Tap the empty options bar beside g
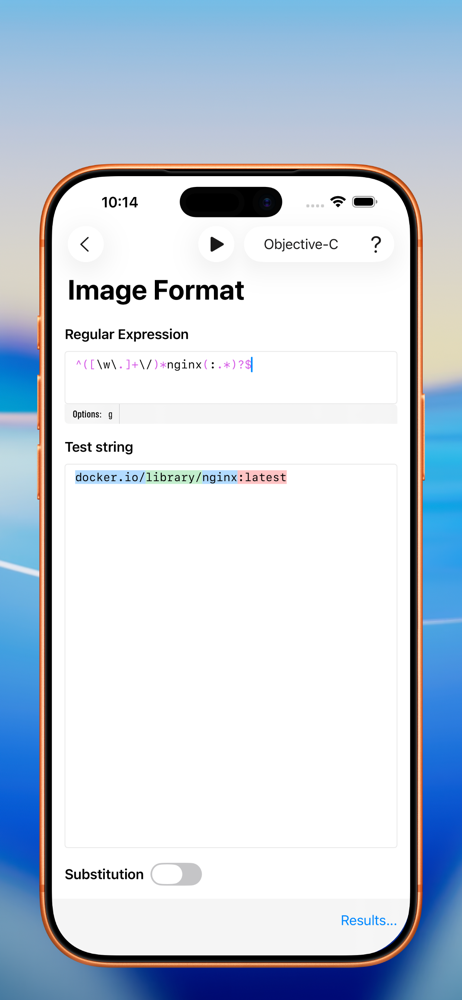462x1000 pixels. click(258, 415)
